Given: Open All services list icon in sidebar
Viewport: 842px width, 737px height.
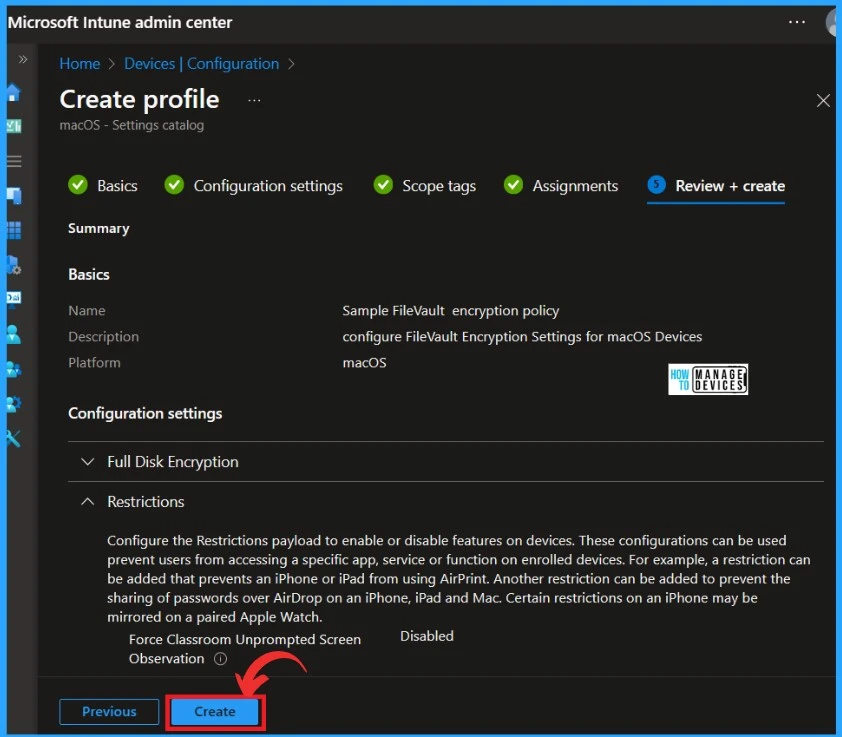Looking at the screenshot, I should [14, 161].
